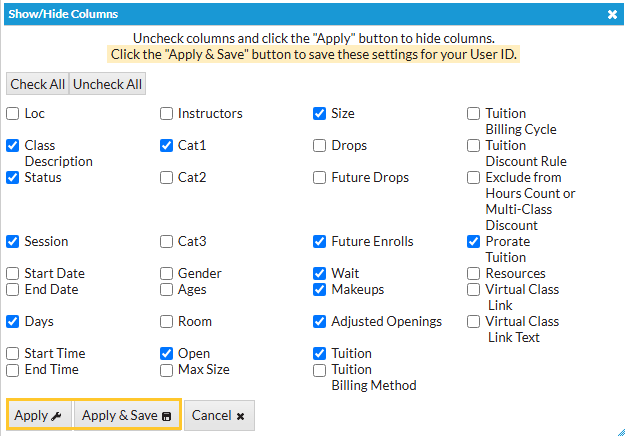Viewport: 626px width, 436px height.
Task: Cancel the column changes
Action: [x=218, y=415]
